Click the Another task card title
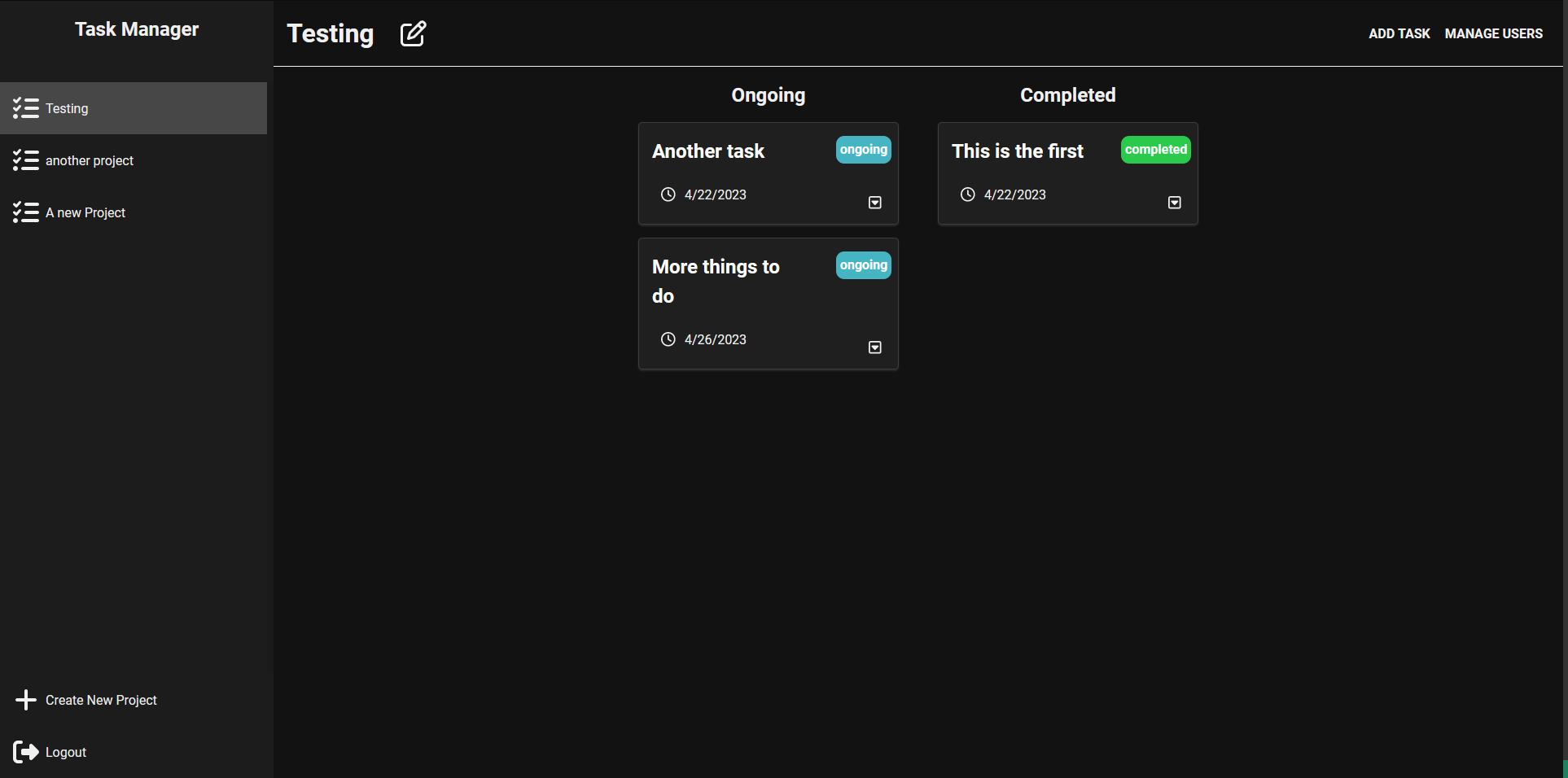Screen dimensions: 1568x778 [708, 151]
